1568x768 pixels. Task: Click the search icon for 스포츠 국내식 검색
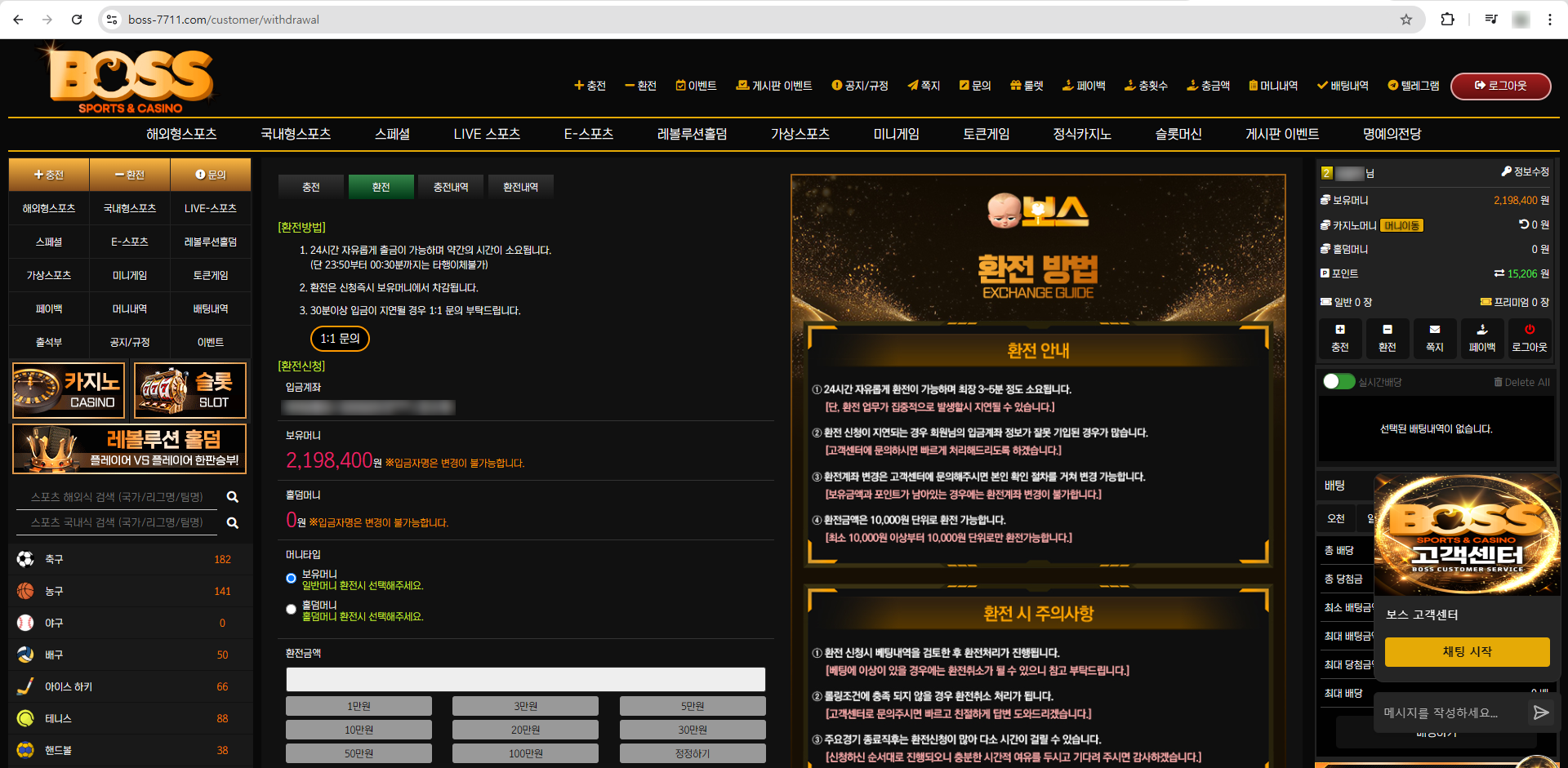[x=233, y=523]
